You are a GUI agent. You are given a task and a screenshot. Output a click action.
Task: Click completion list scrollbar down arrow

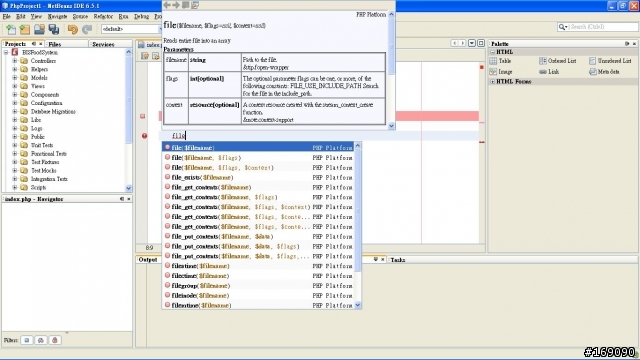(358, 305)
